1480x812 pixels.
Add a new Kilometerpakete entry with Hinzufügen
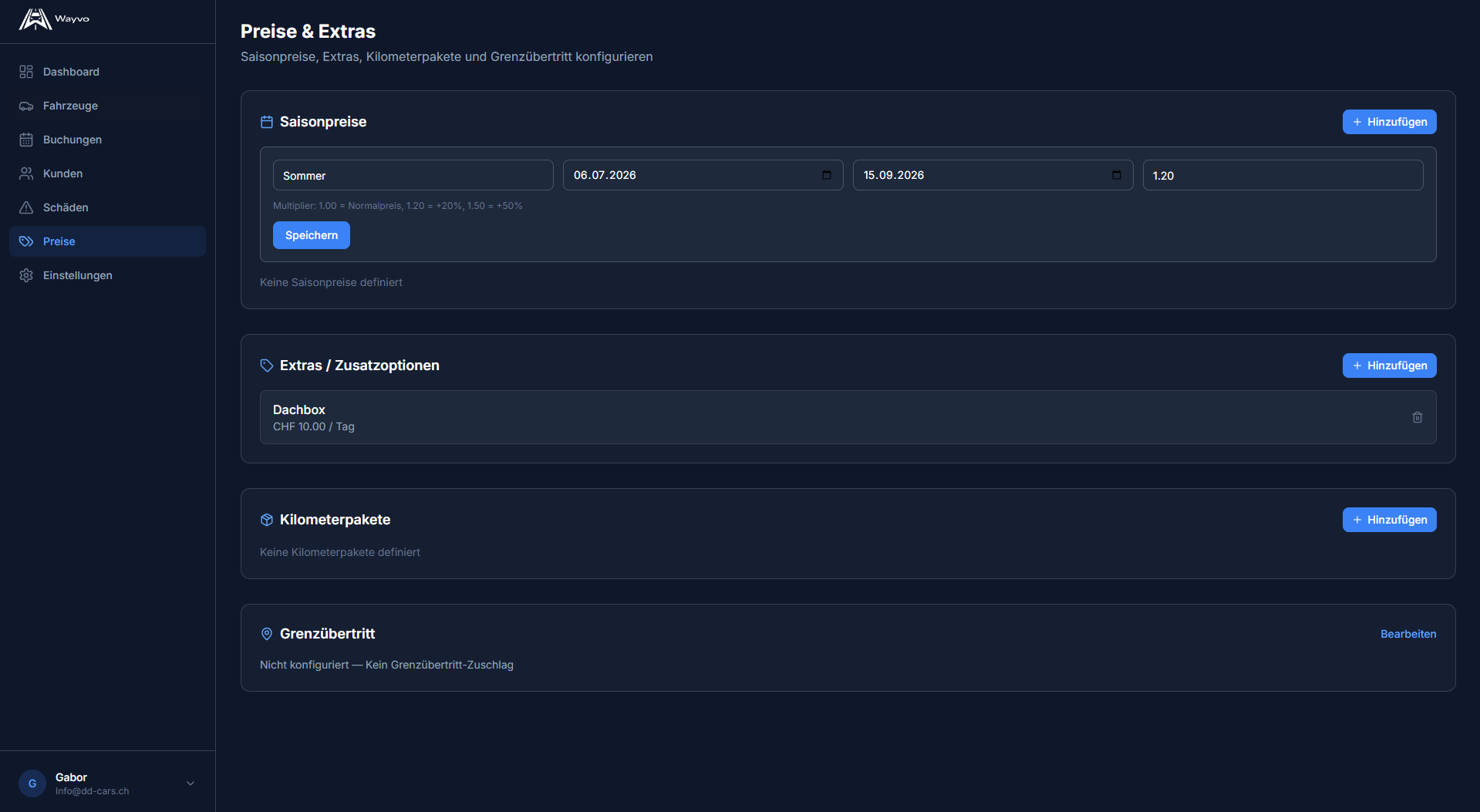(1389, 520)
